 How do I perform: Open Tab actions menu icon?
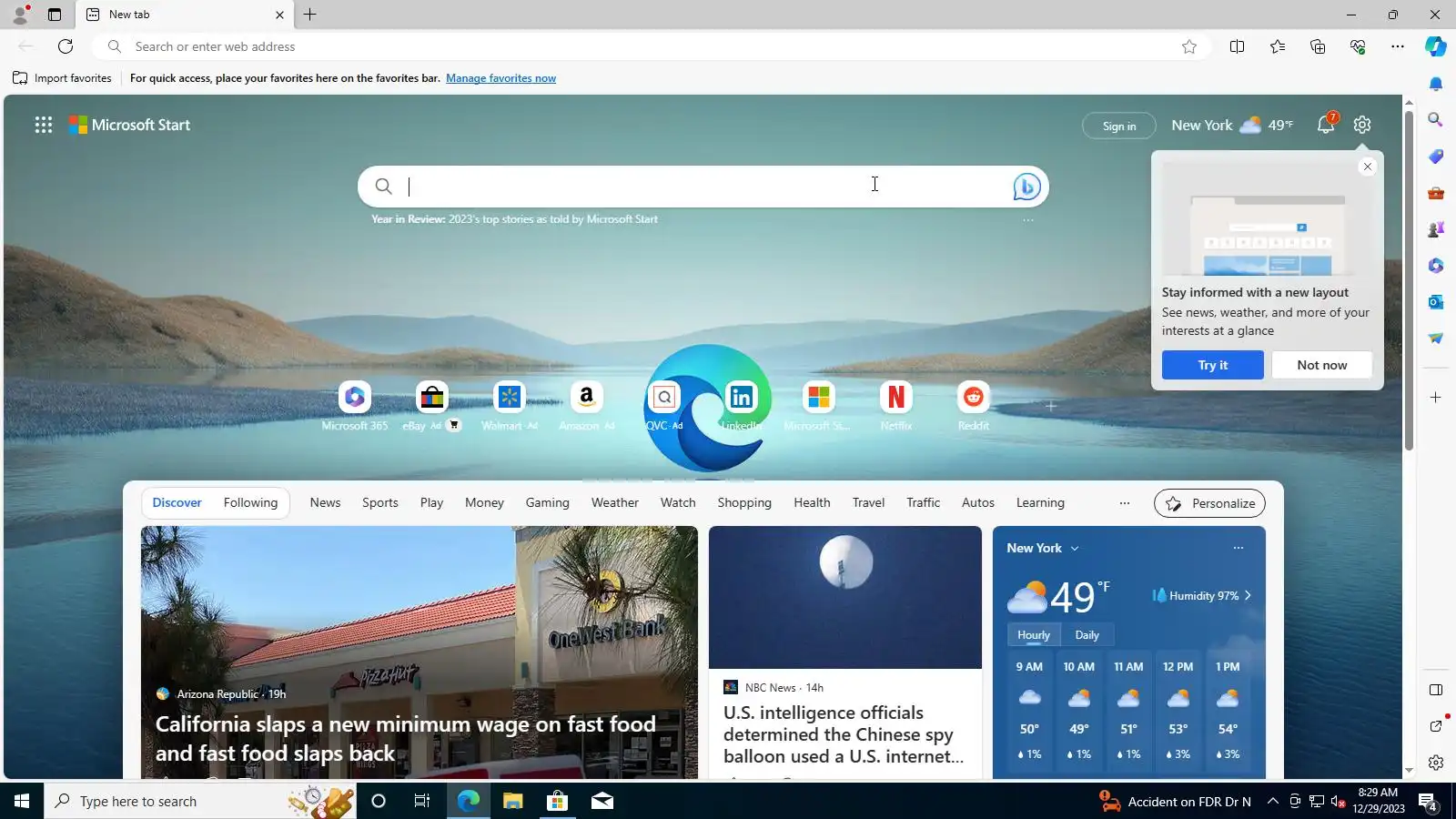click(x=55, y=15)
